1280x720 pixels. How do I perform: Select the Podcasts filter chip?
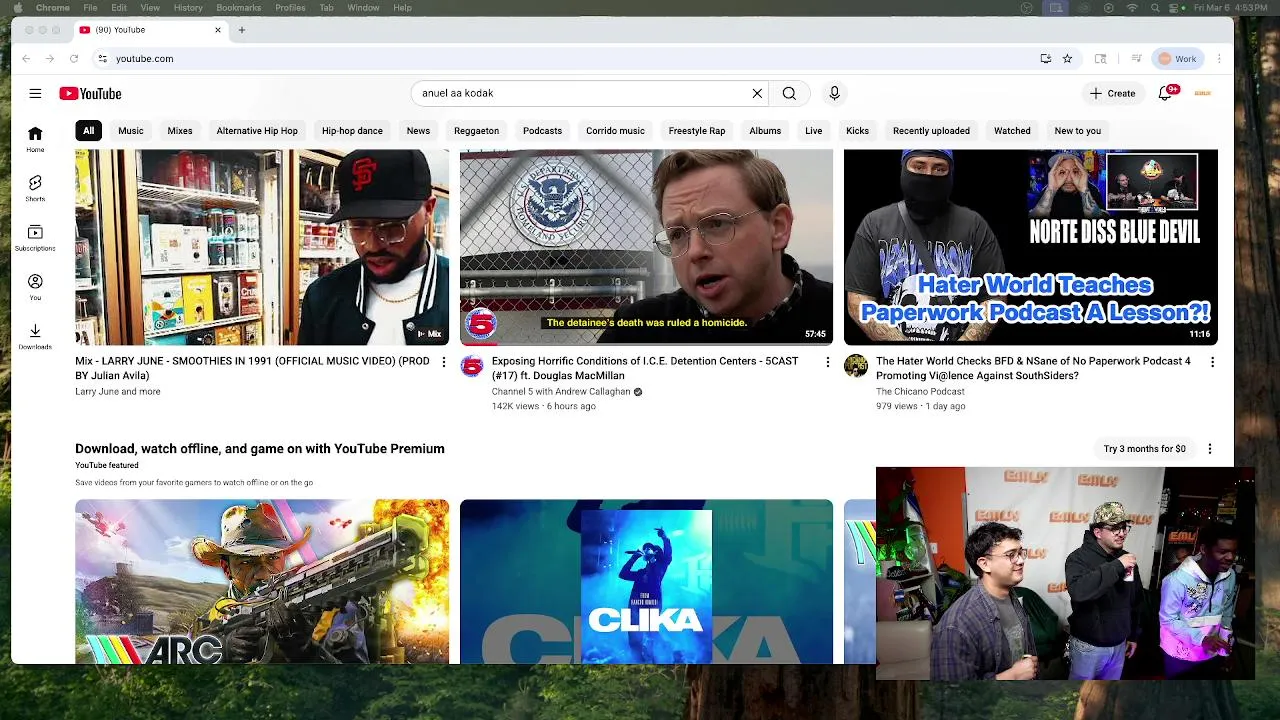[542, 131]
